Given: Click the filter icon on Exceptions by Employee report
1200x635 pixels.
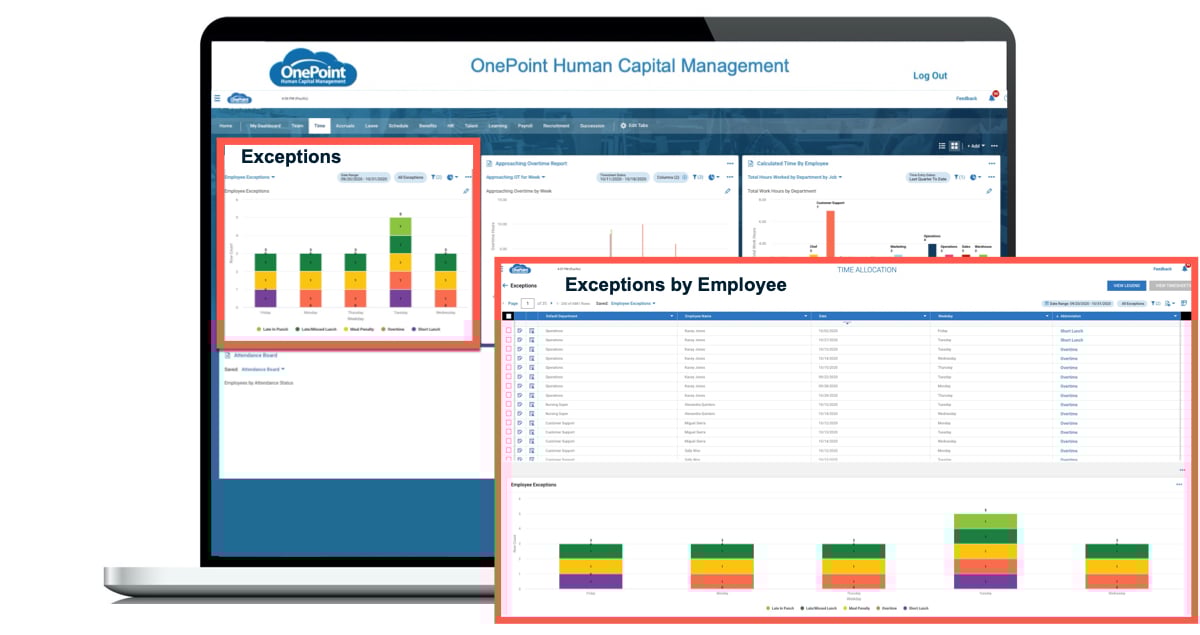Looking at the screenshot, I should [x=1153, y=303].
